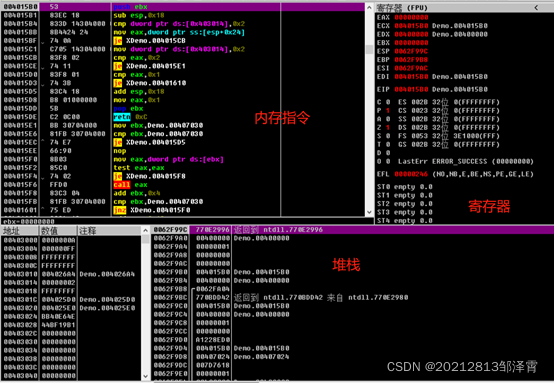The width and height of the screenshot is (554, 383).
Task: Click the disassembly pane scroll-up arrow
Action: [x=369, y=7]
